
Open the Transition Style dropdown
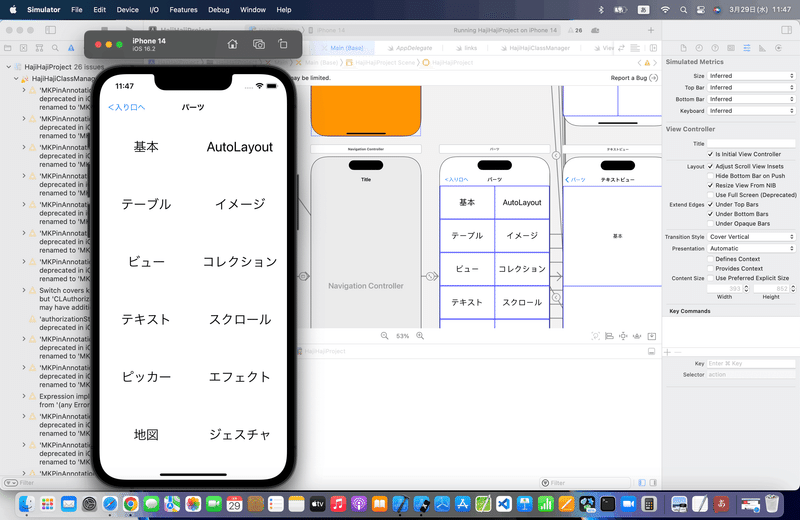click(x=751, y=237)
